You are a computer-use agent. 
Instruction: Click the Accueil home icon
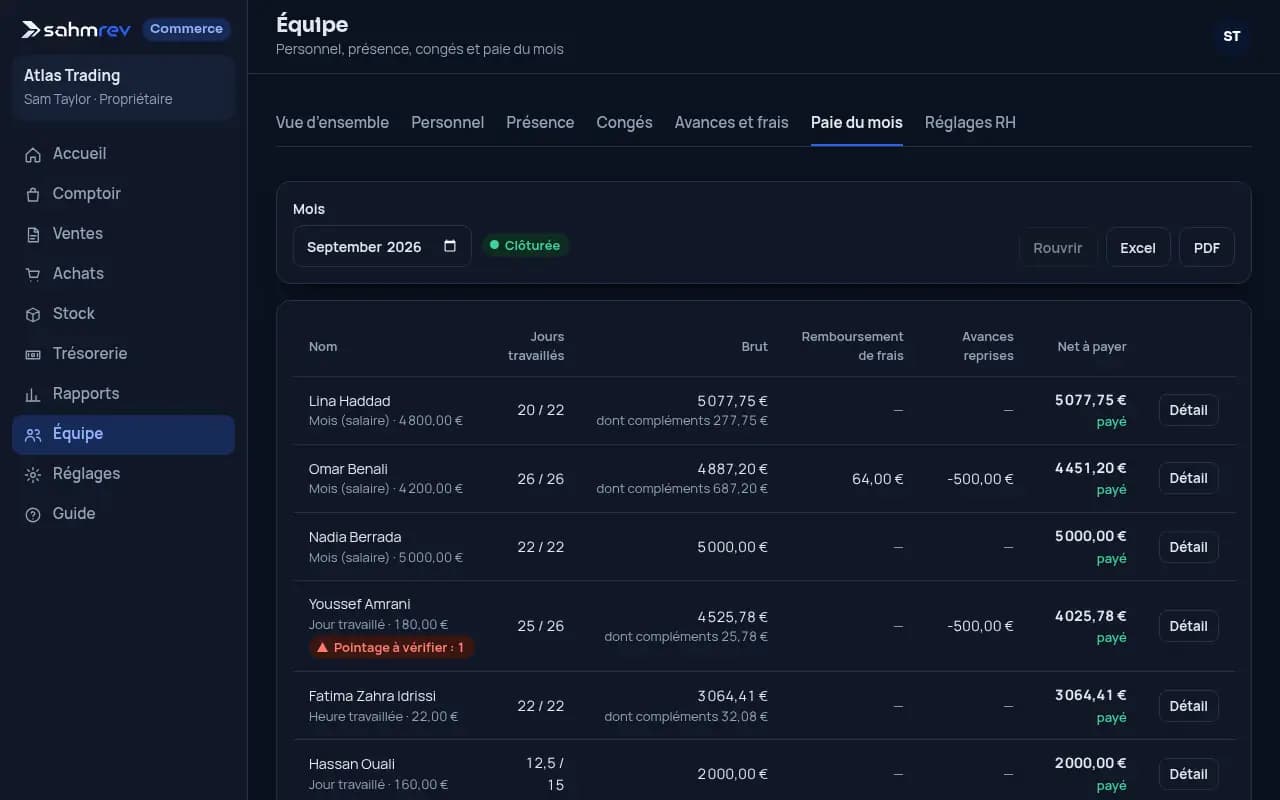(x=33, y=154)
